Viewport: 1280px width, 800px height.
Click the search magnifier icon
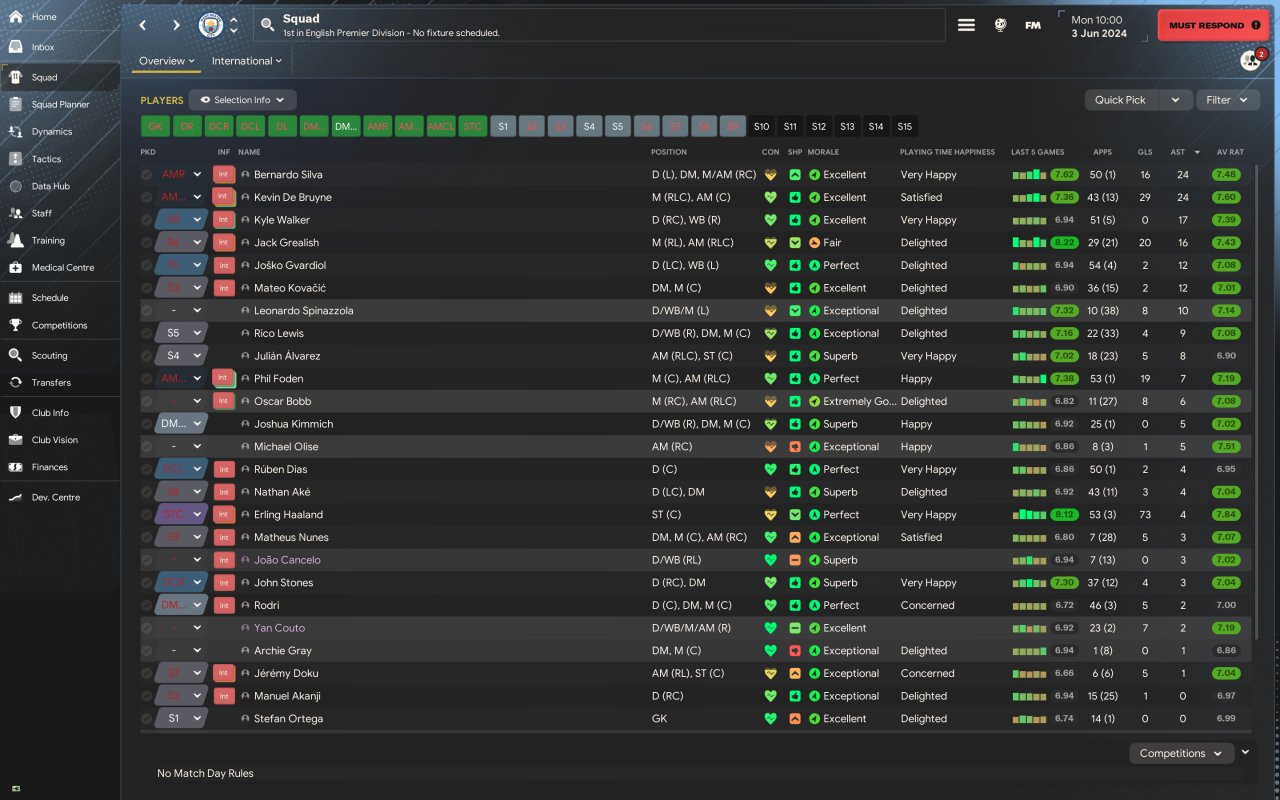266,25
